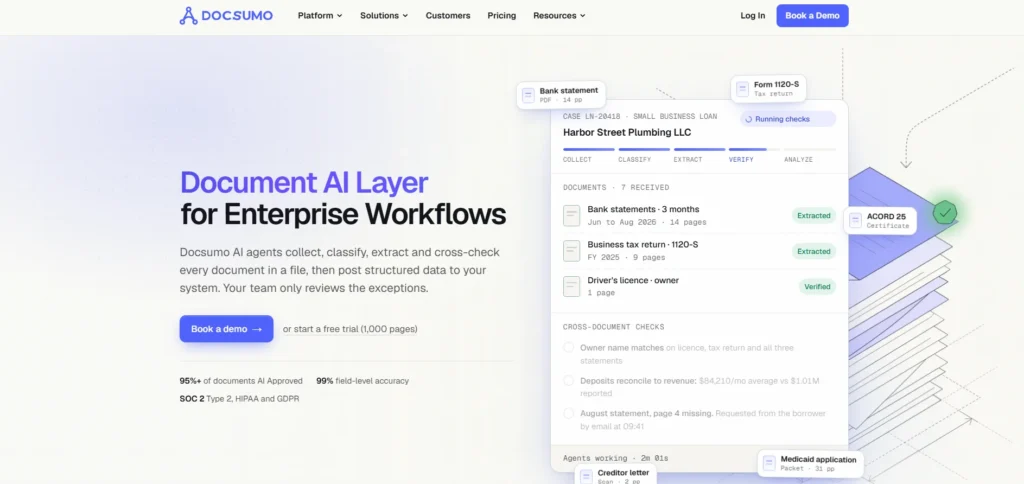Click the DOCUMENTS · 7 RECEIVED heading
This screenshot has width=1024, height=484.
(616, 187)
